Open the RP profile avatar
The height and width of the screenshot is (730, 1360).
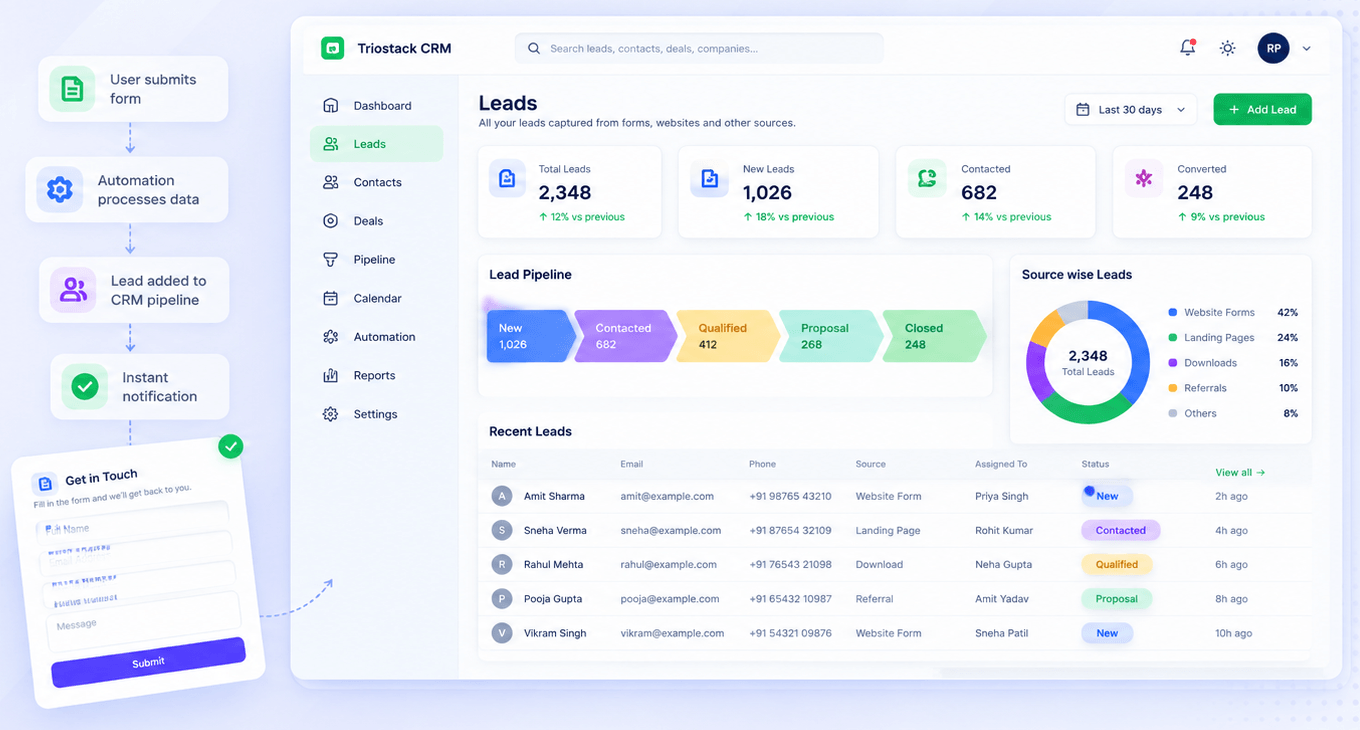tap(1273, 48)
